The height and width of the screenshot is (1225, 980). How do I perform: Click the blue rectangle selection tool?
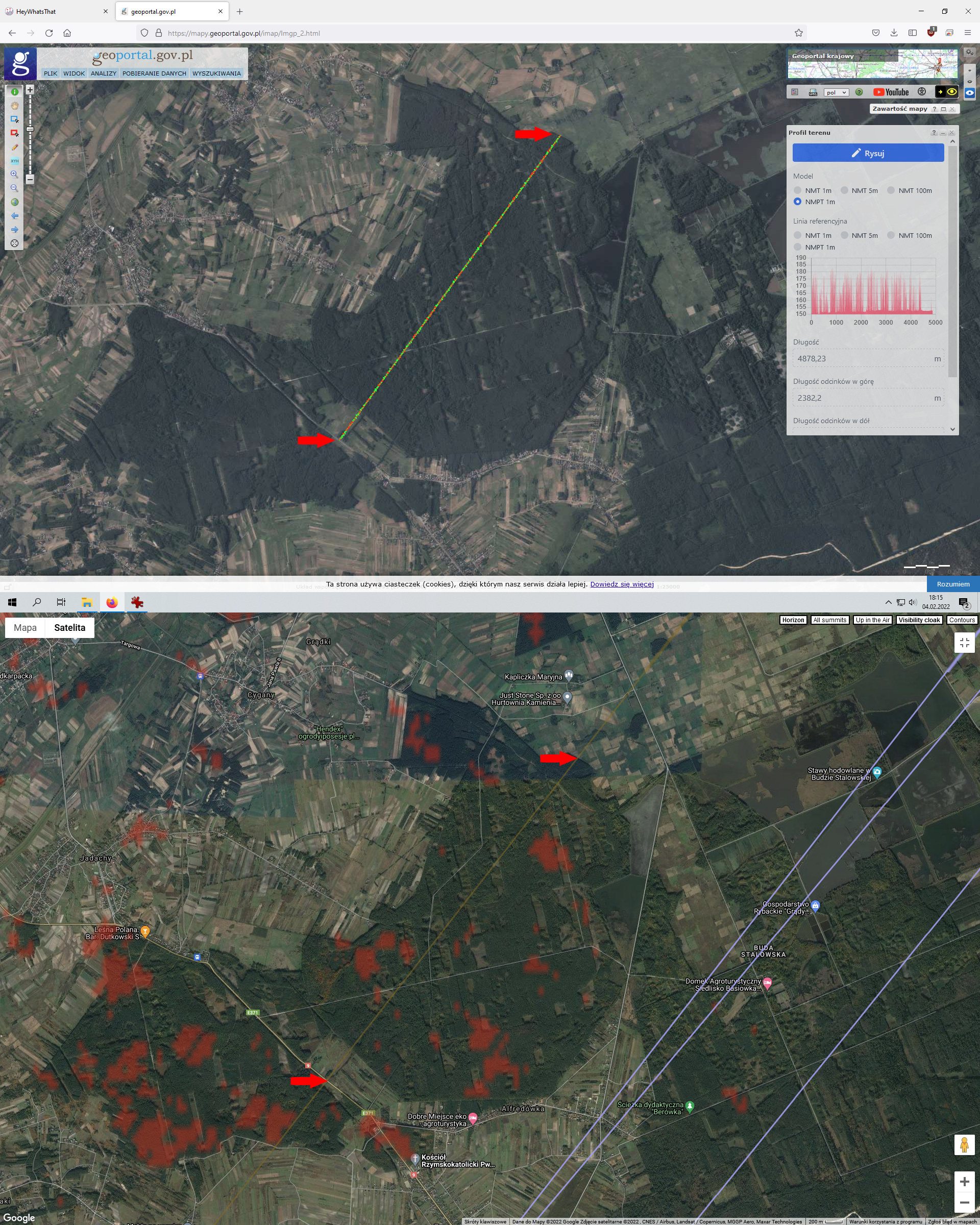(x=15, y=119)
